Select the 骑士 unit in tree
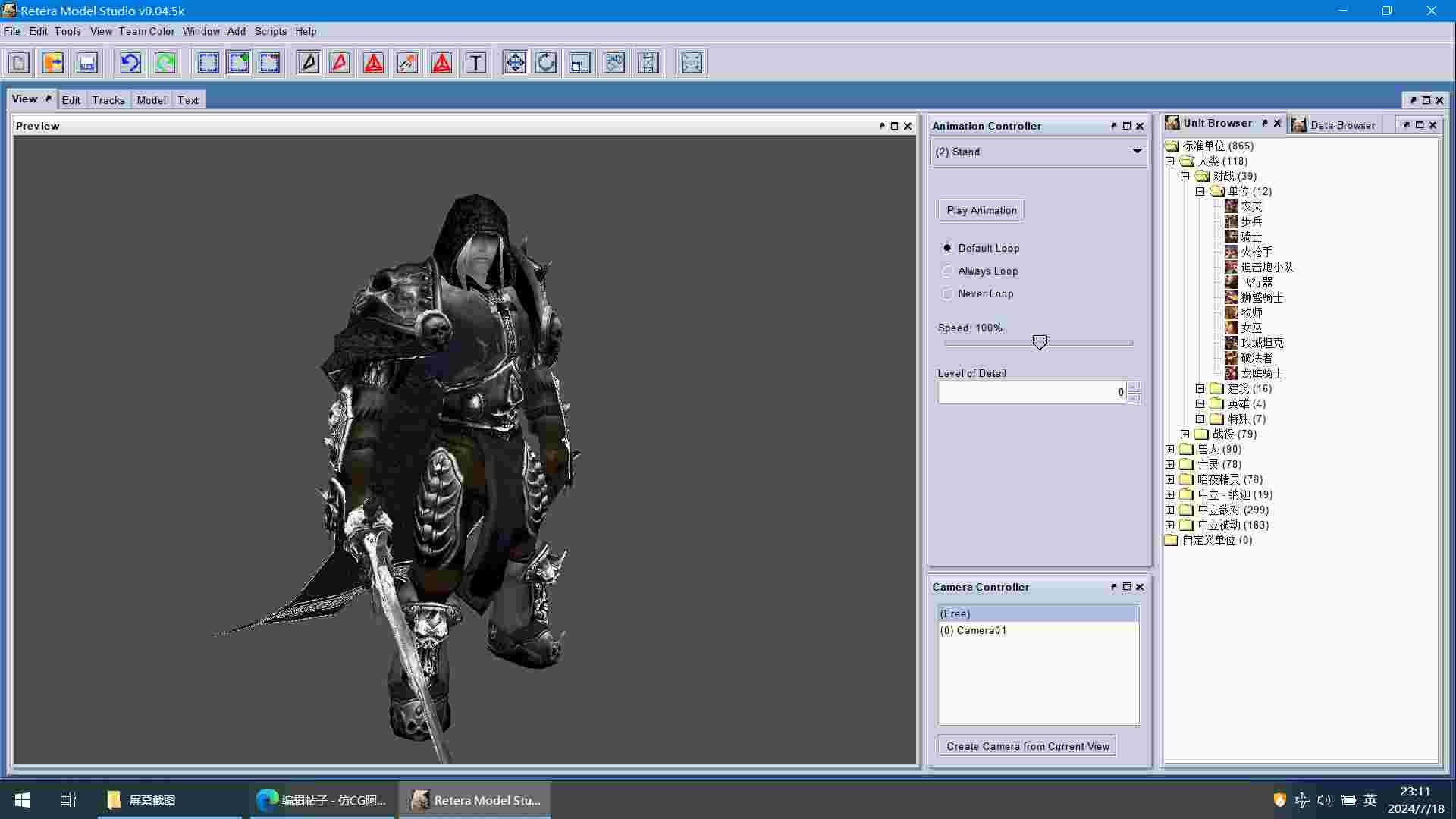This screenshot has height=819, width=1456. [1251, 237]
